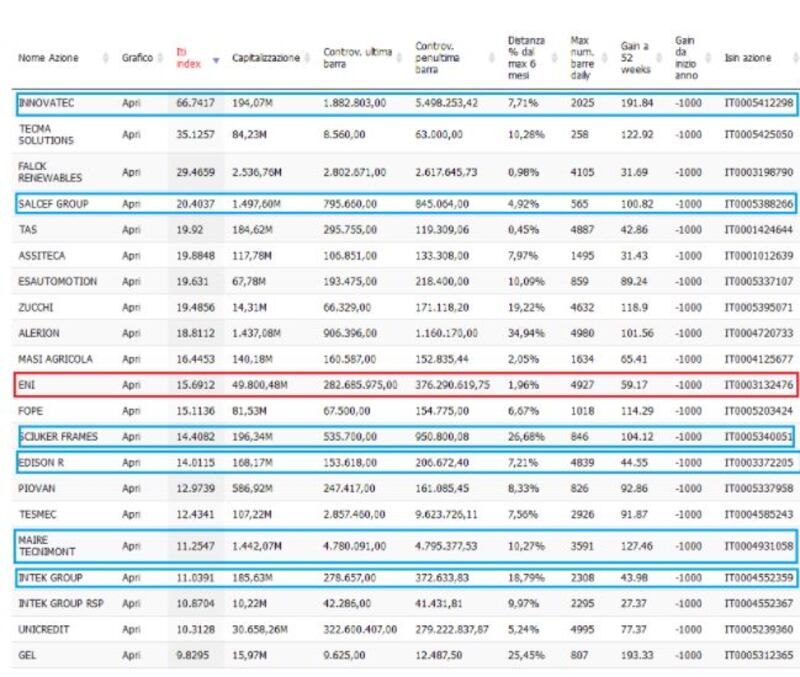Click the value 9.623.726,11
This screenshot has width=800, height=677.
coord(446,515)
